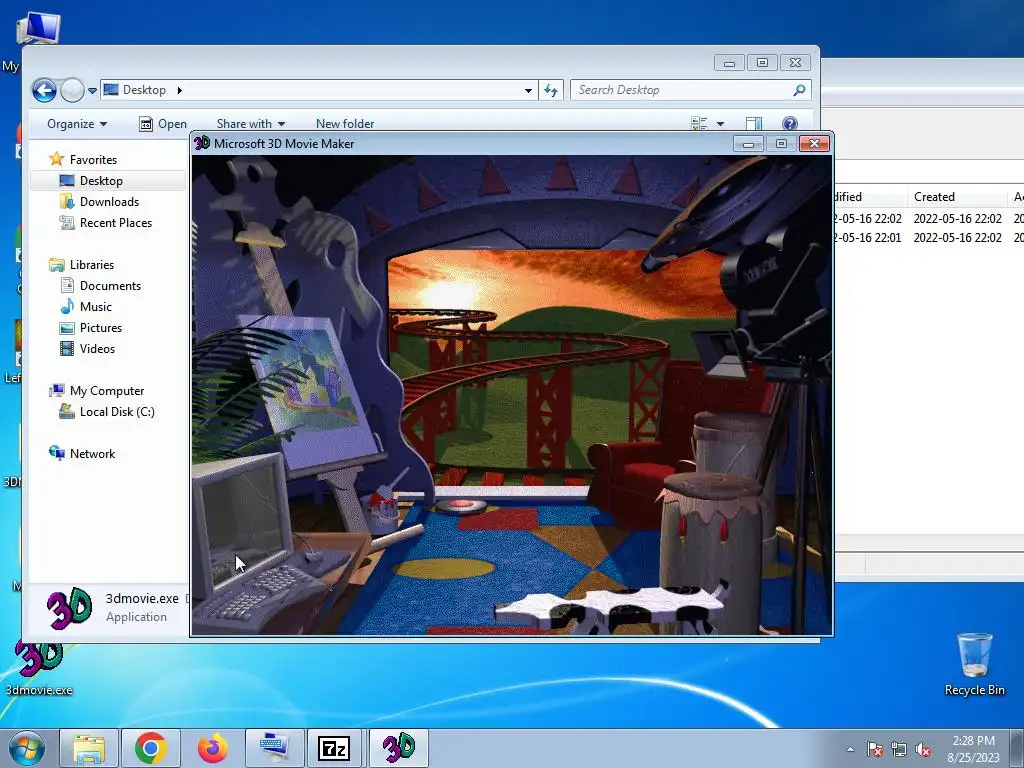
Task: Open the address bar history dropdown
Action: tap(528, 91)
